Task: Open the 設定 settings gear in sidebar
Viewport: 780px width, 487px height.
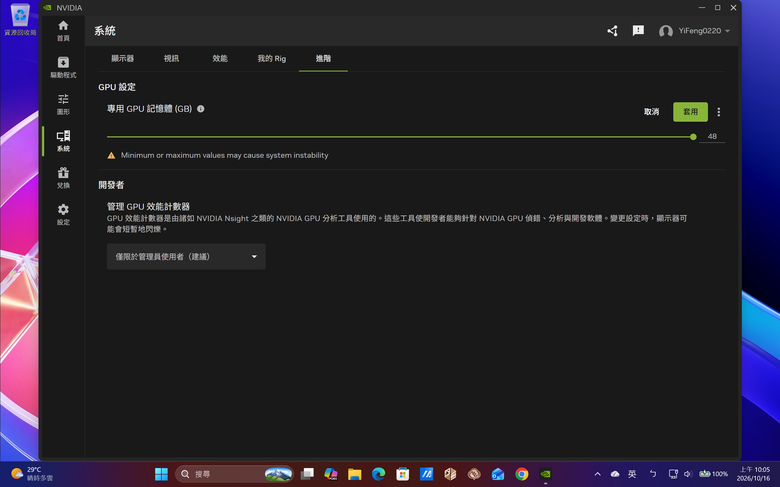Action: pos(63,214)
